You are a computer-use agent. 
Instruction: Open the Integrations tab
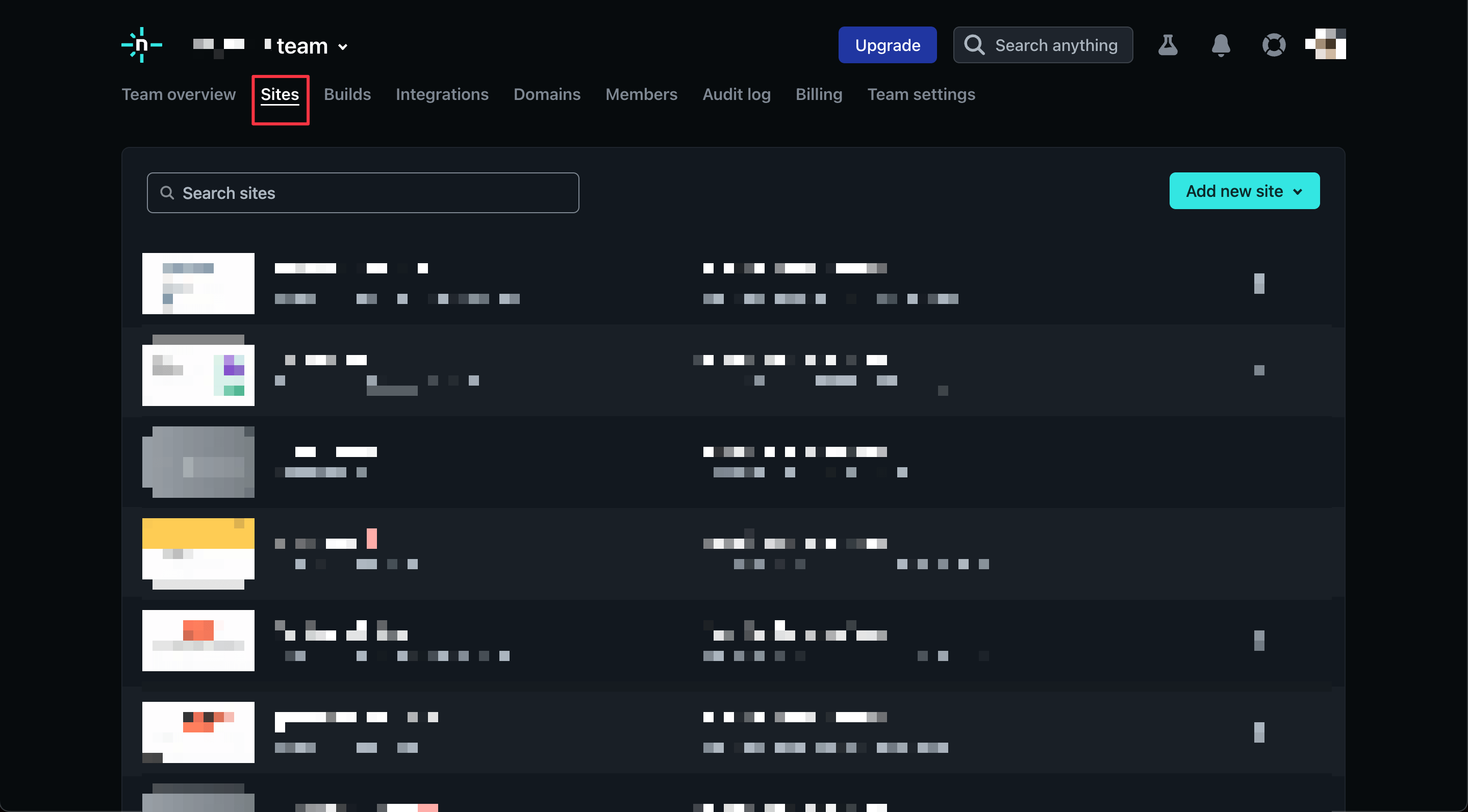click(x=442, y=94)
